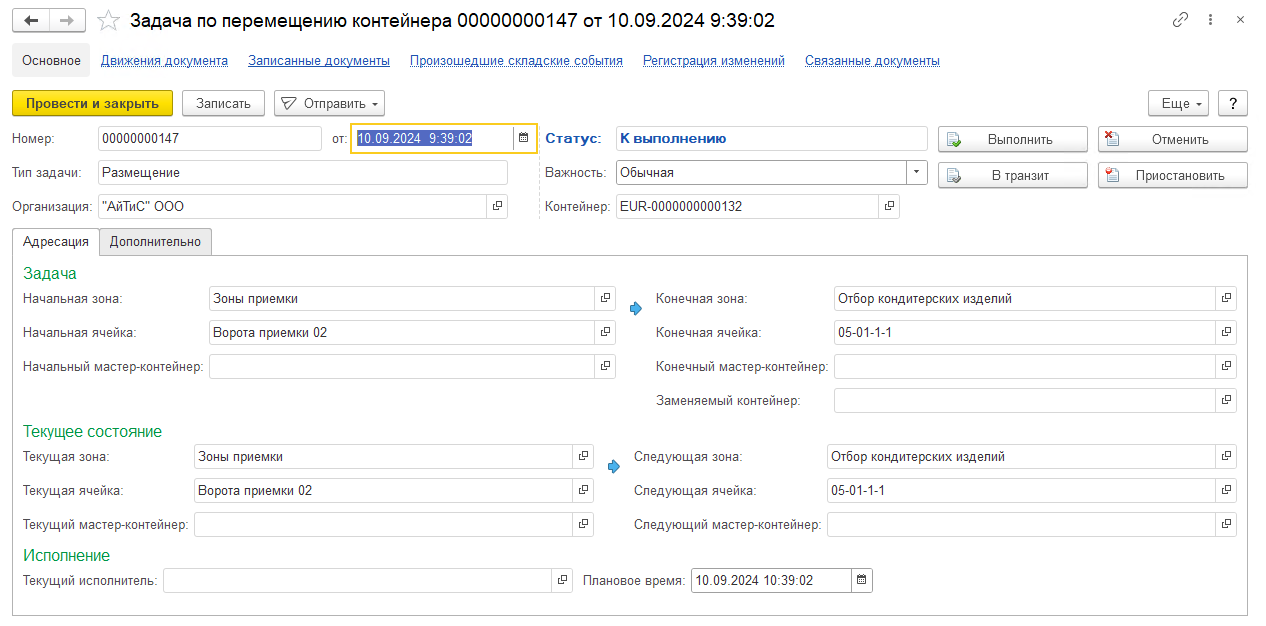Click the Текущий исполнитель input field

click(357, 580)
